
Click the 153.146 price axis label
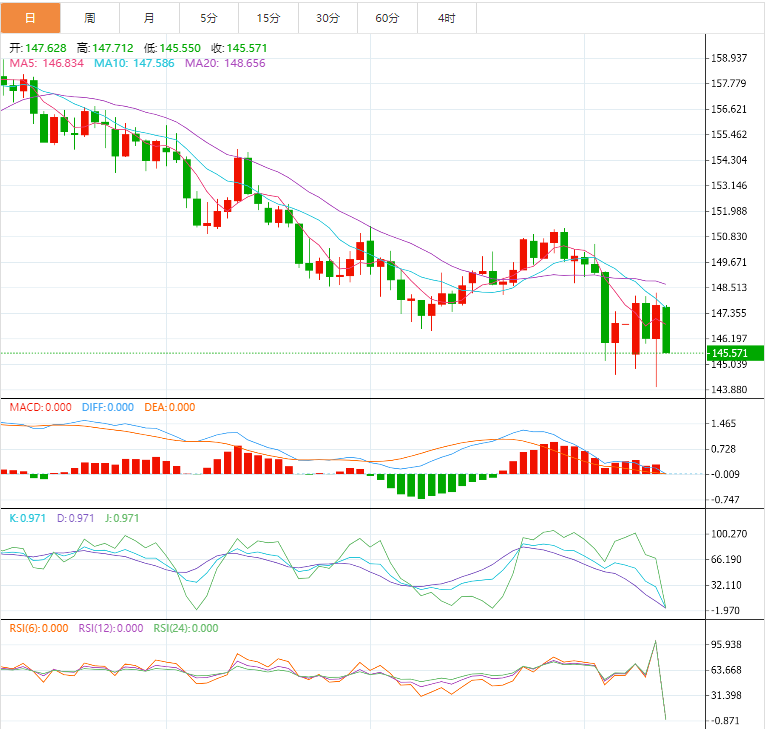(729, 185)
